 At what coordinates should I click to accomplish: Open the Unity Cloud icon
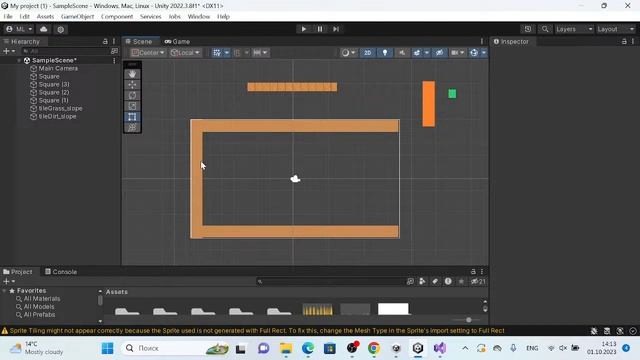pos(44,29)
